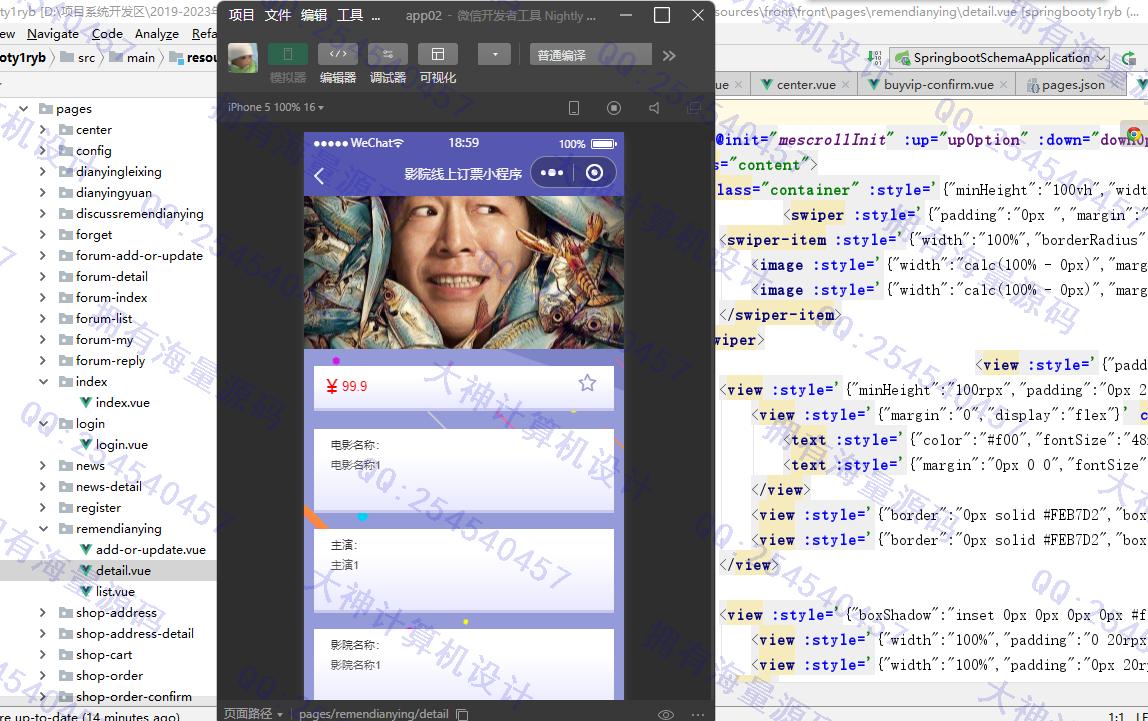This screenshot has height=721, width=1148.
Task: Open the compile mode dropdown 普通编译
Action: click(591, 55)
